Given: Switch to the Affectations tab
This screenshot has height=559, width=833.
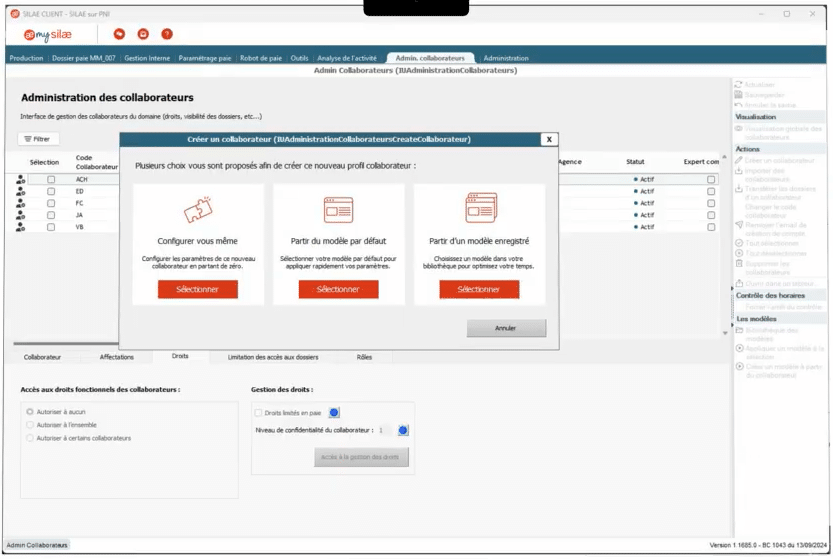Looking at the screenshot, I should tap(117, 357).
